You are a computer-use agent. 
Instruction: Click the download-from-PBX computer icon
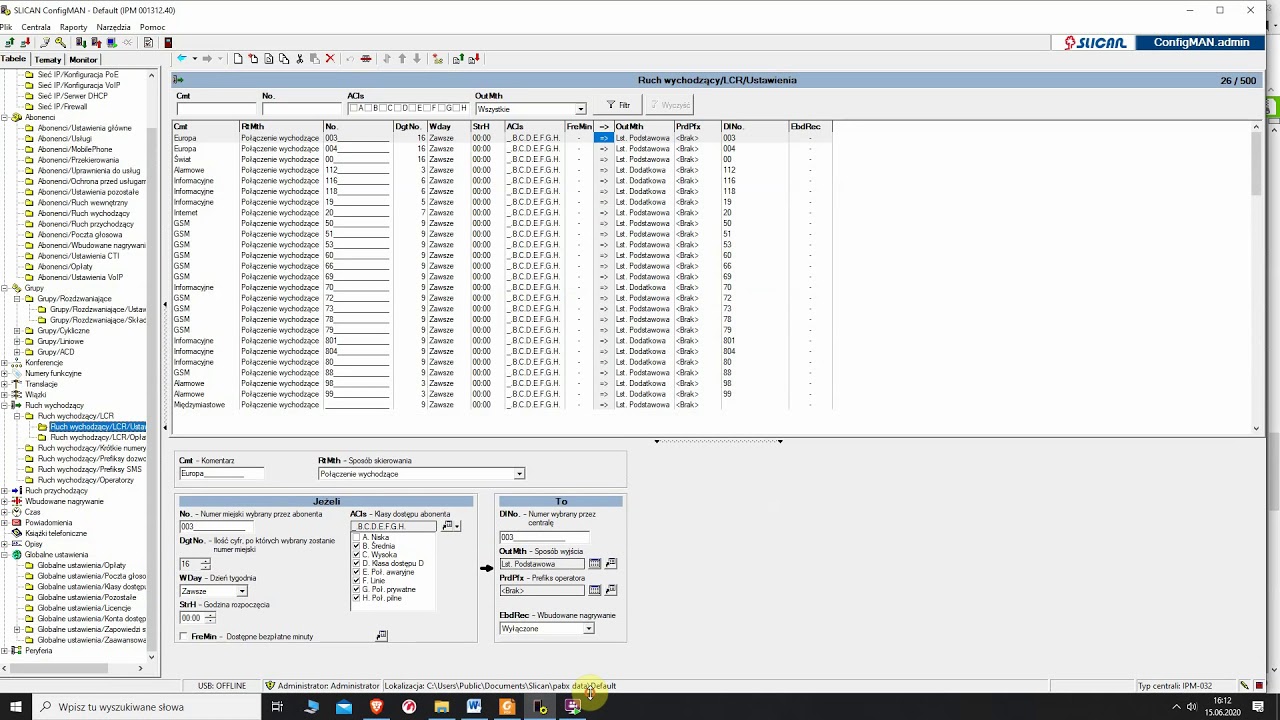click(81, 42)
